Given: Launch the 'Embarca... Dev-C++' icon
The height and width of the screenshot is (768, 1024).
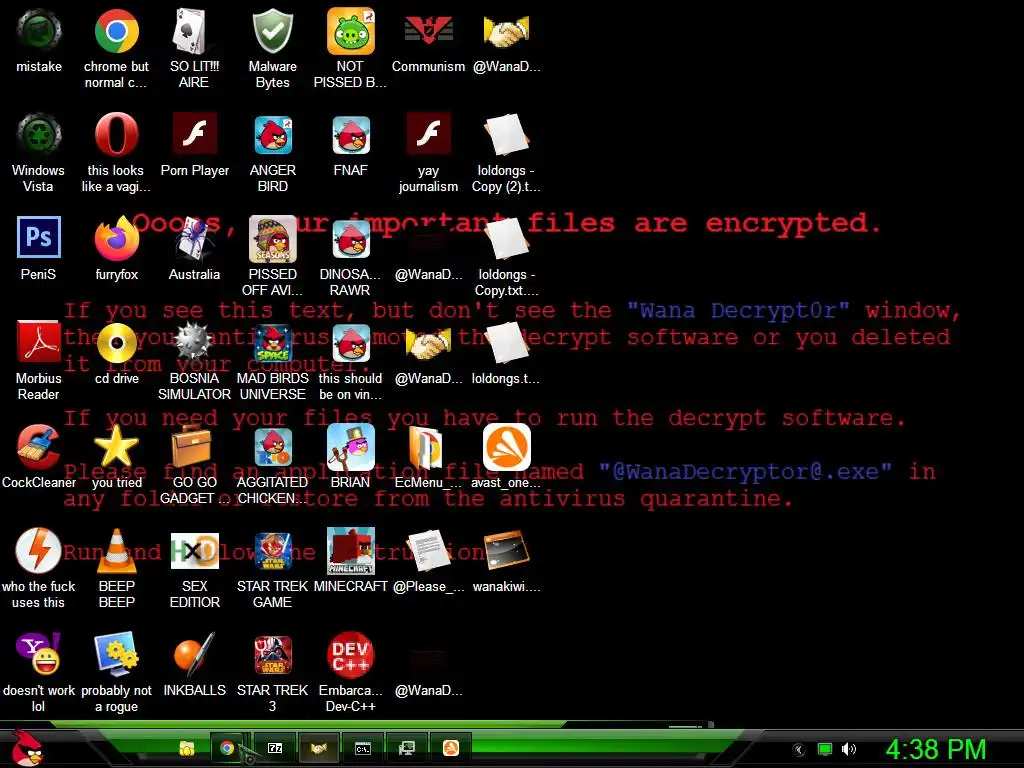Looking at the screenshot, I should click(x=351, y=654).
